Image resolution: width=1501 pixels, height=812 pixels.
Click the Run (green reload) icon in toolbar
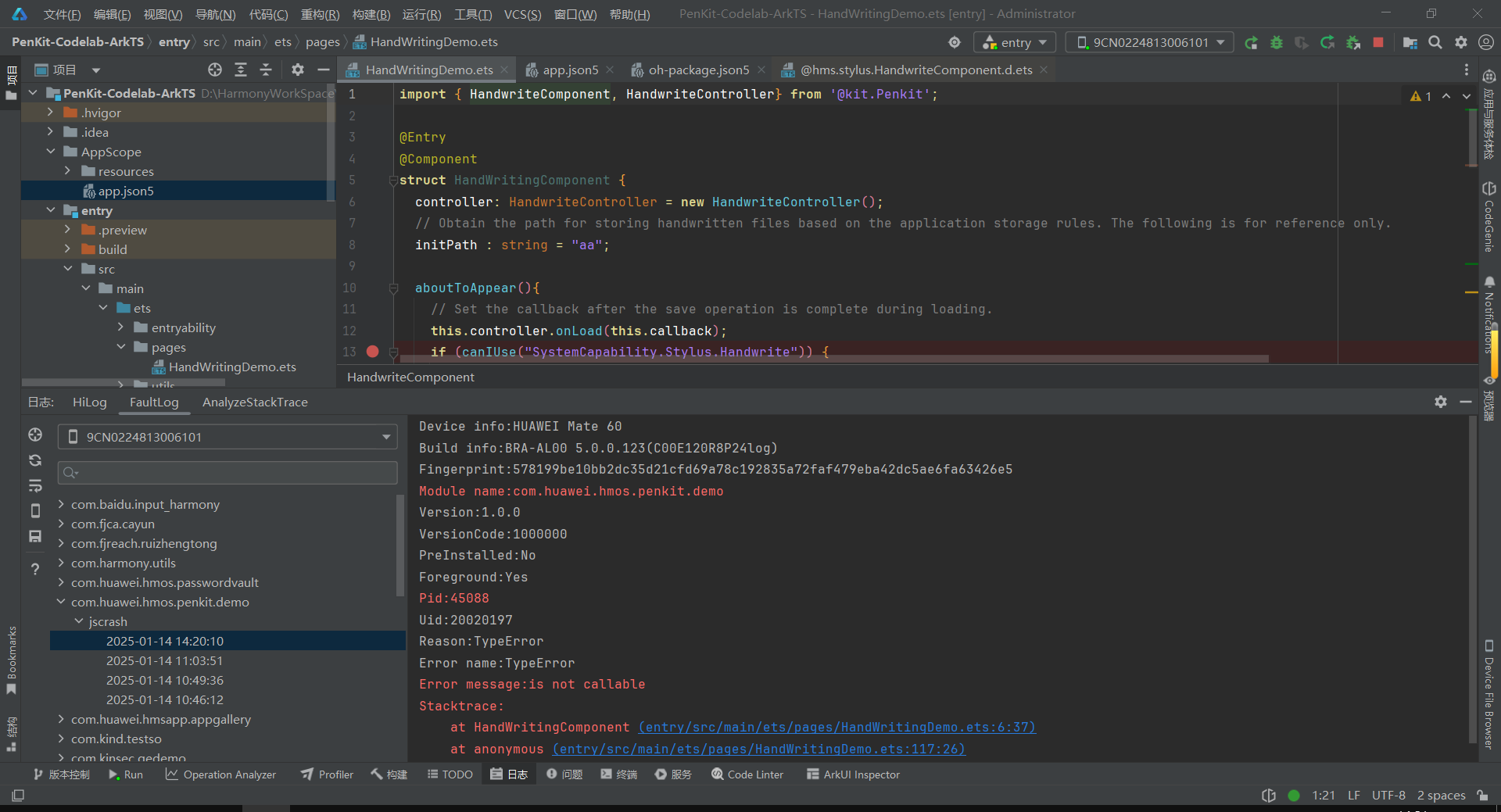[x=1252, y=42]
